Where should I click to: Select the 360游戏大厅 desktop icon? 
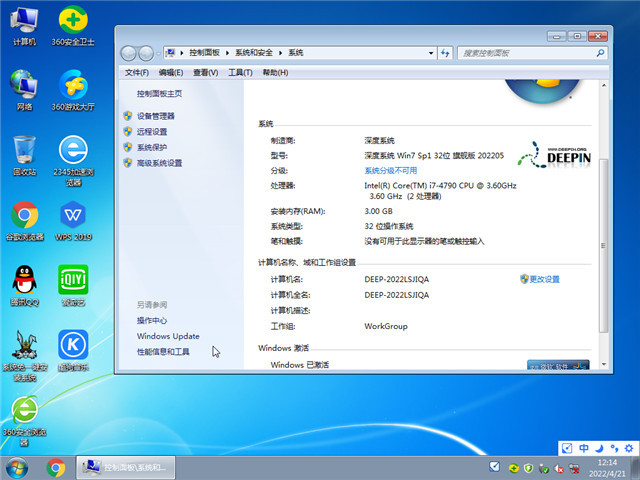[73, 91]
